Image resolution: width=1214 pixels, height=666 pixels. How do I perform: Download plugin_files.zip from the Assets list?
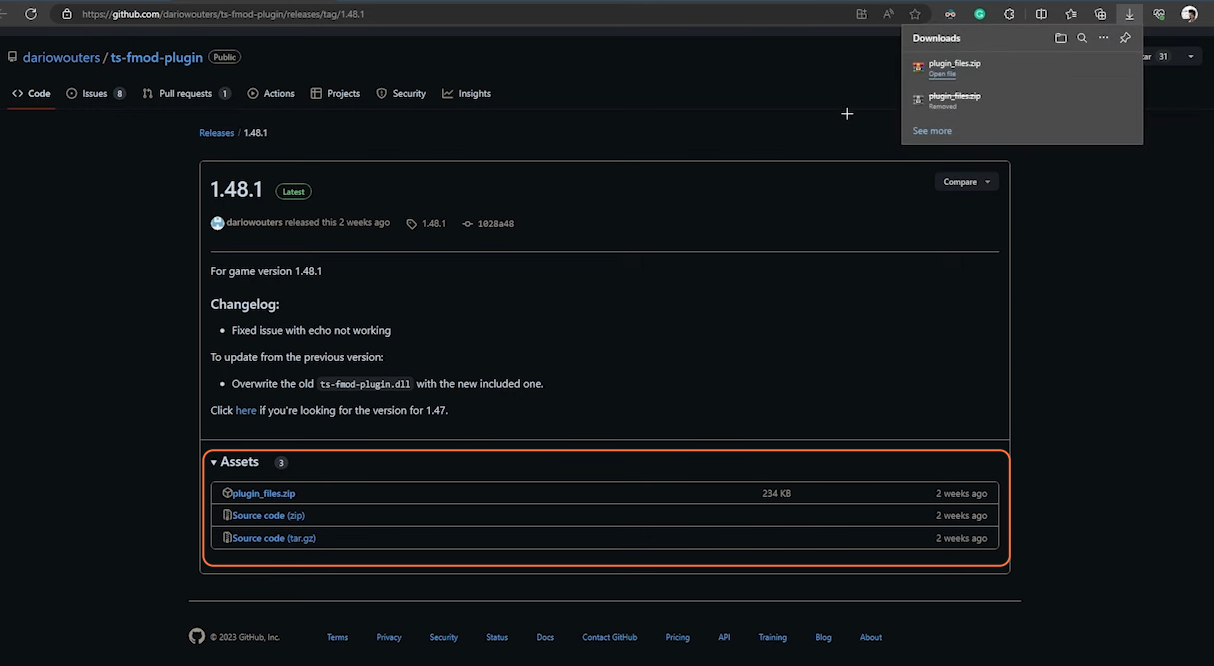pos(264,493)
